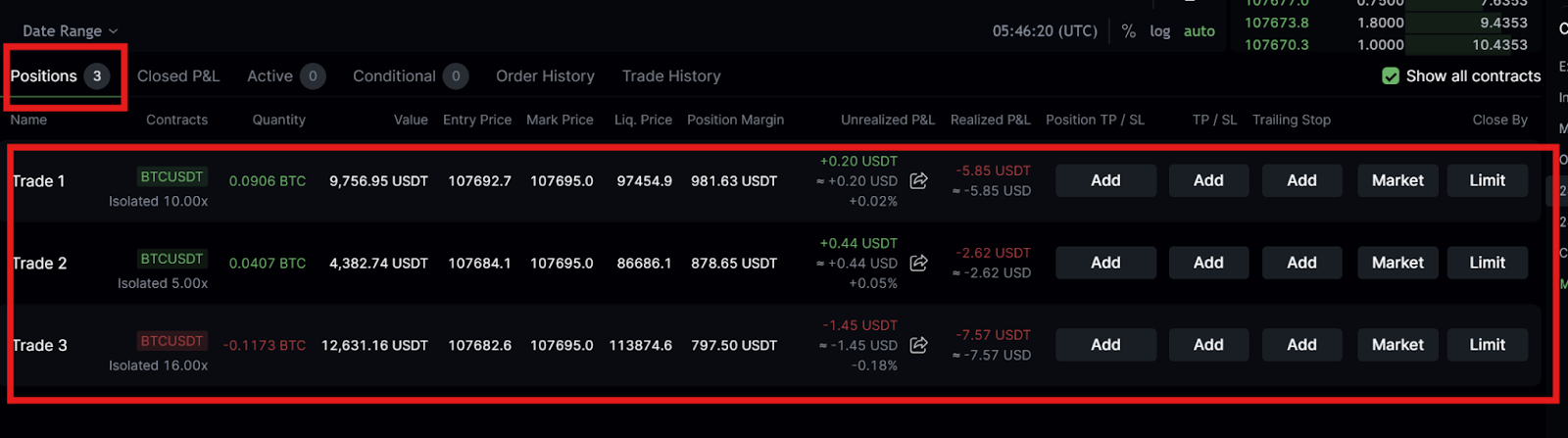Select the Active orders tab
This screenshot has height=438, width=1568.
[269, 76]
